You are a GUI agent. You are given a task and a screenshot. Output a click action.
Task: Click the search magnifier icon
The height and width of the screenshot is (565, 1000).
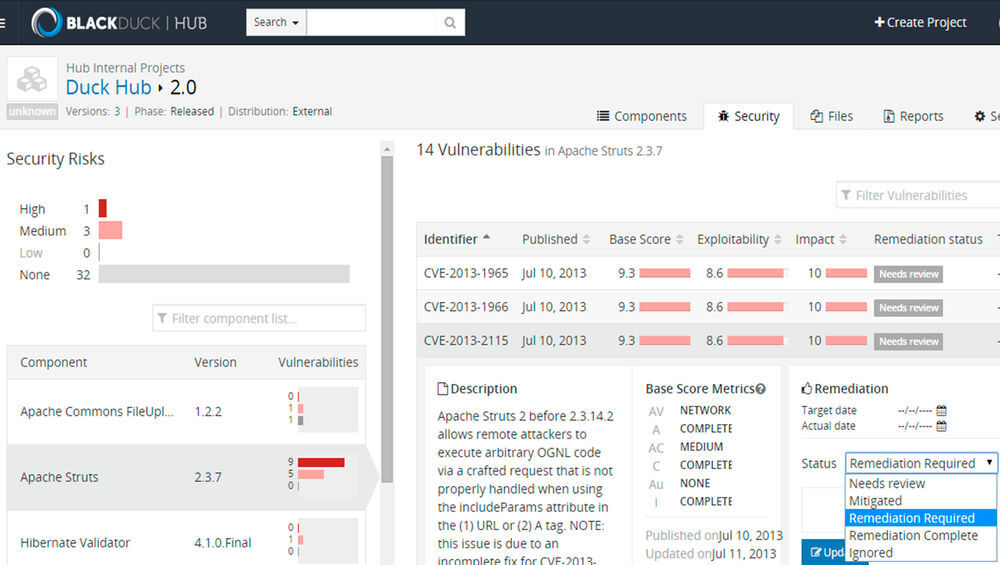pyautogui.click(x=450, y=22)
